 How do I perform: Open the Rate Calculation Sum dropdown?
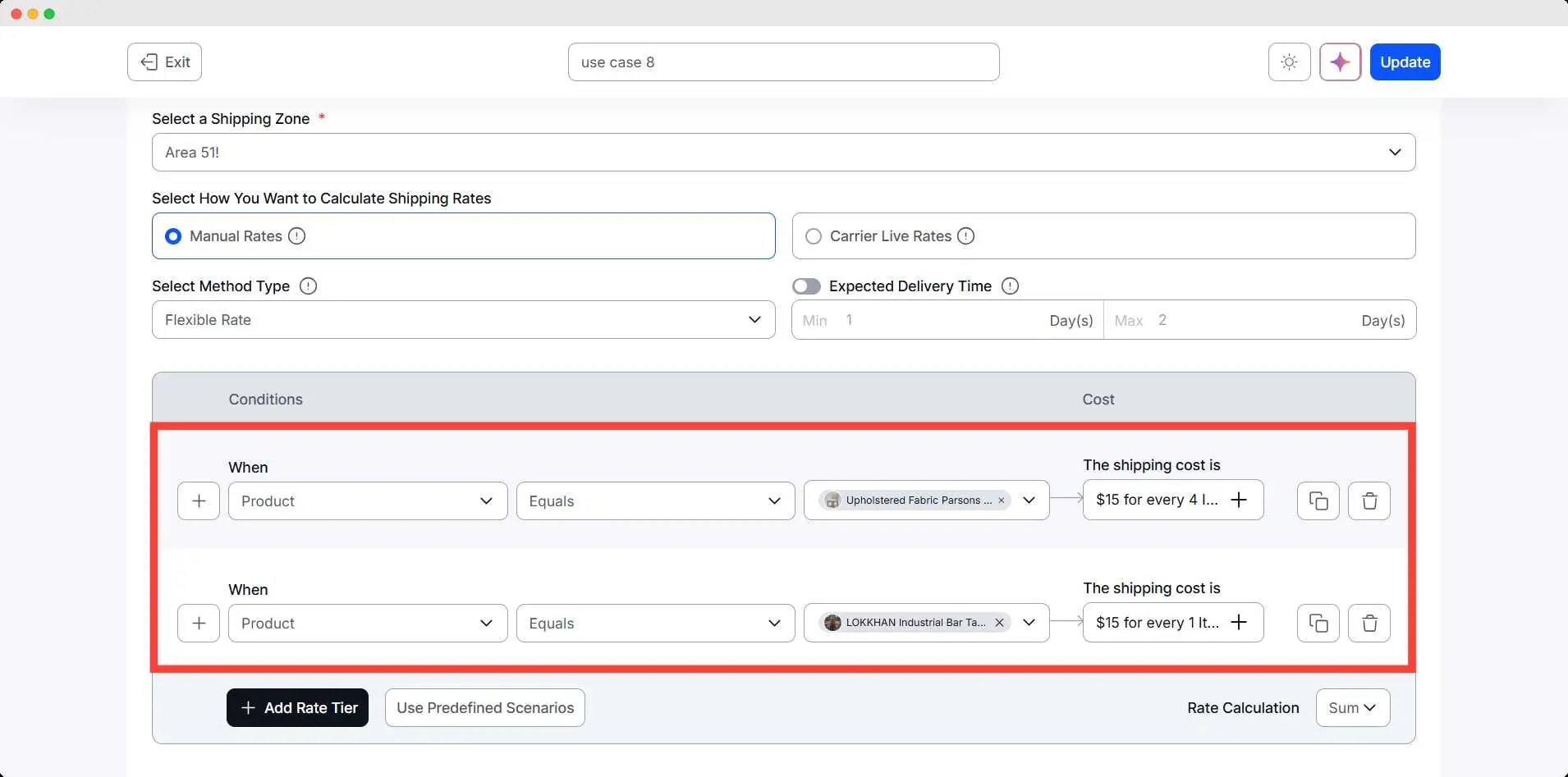(1352, 708)
